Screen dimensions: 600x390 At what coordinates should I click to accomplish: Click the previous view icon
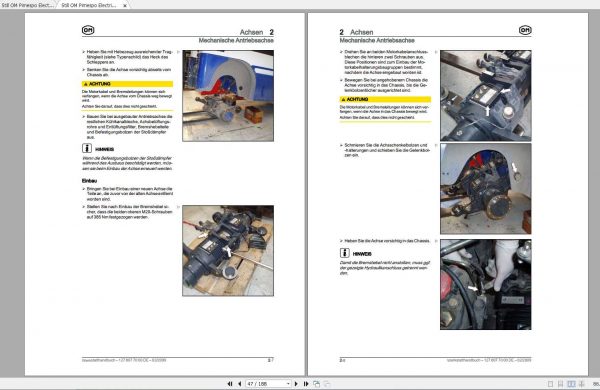[x=316, y=383]
